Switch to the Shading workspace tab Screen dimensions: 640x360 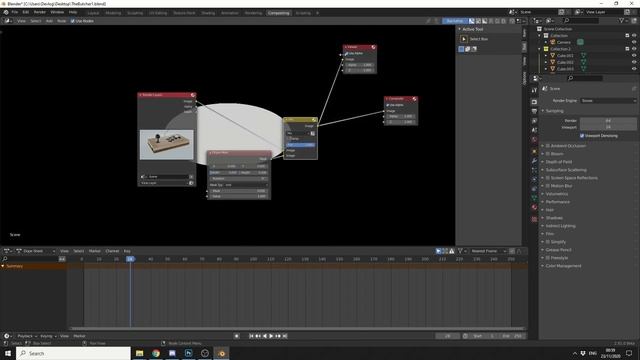point(208,13)
